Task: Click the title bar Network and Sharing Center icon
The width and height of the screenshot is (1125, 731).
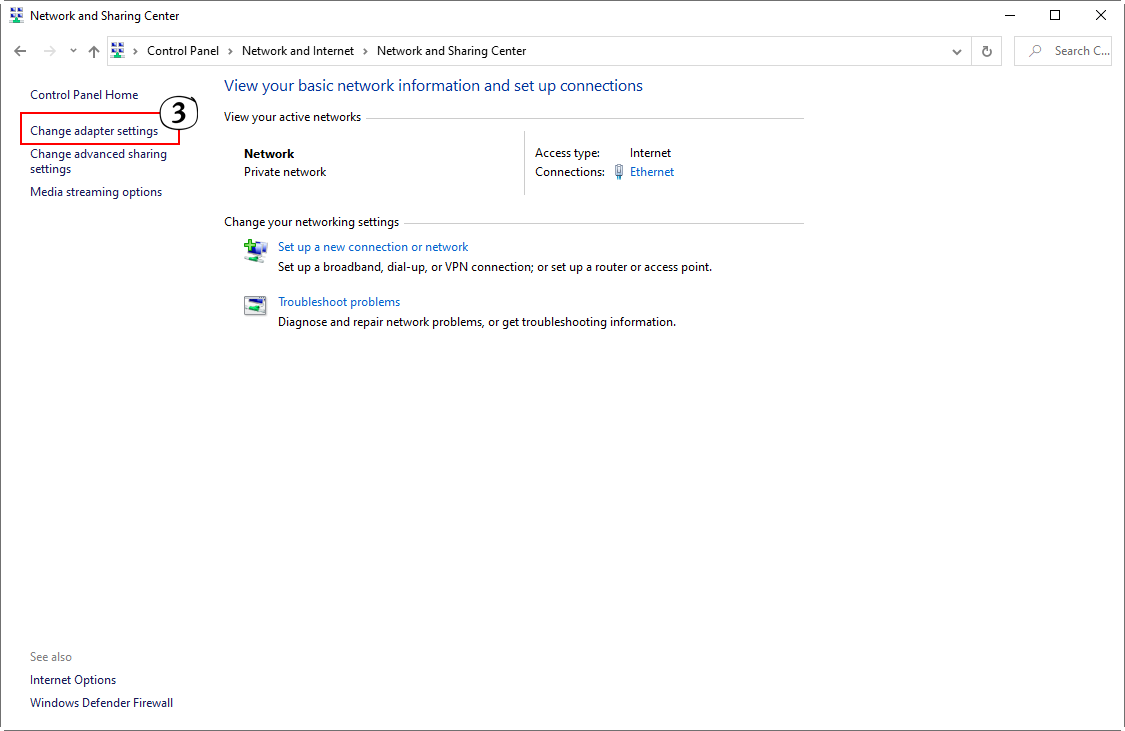Action: [16, 16]
